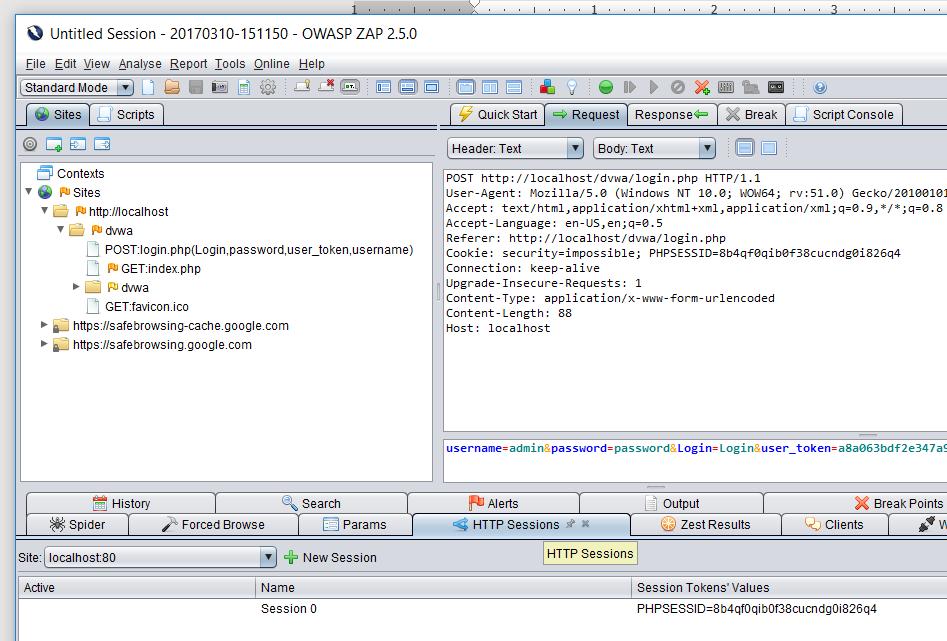Expand the safebrowsing-cache.google.com node
The width and height of the screenshot is (947, 641).
43,324
